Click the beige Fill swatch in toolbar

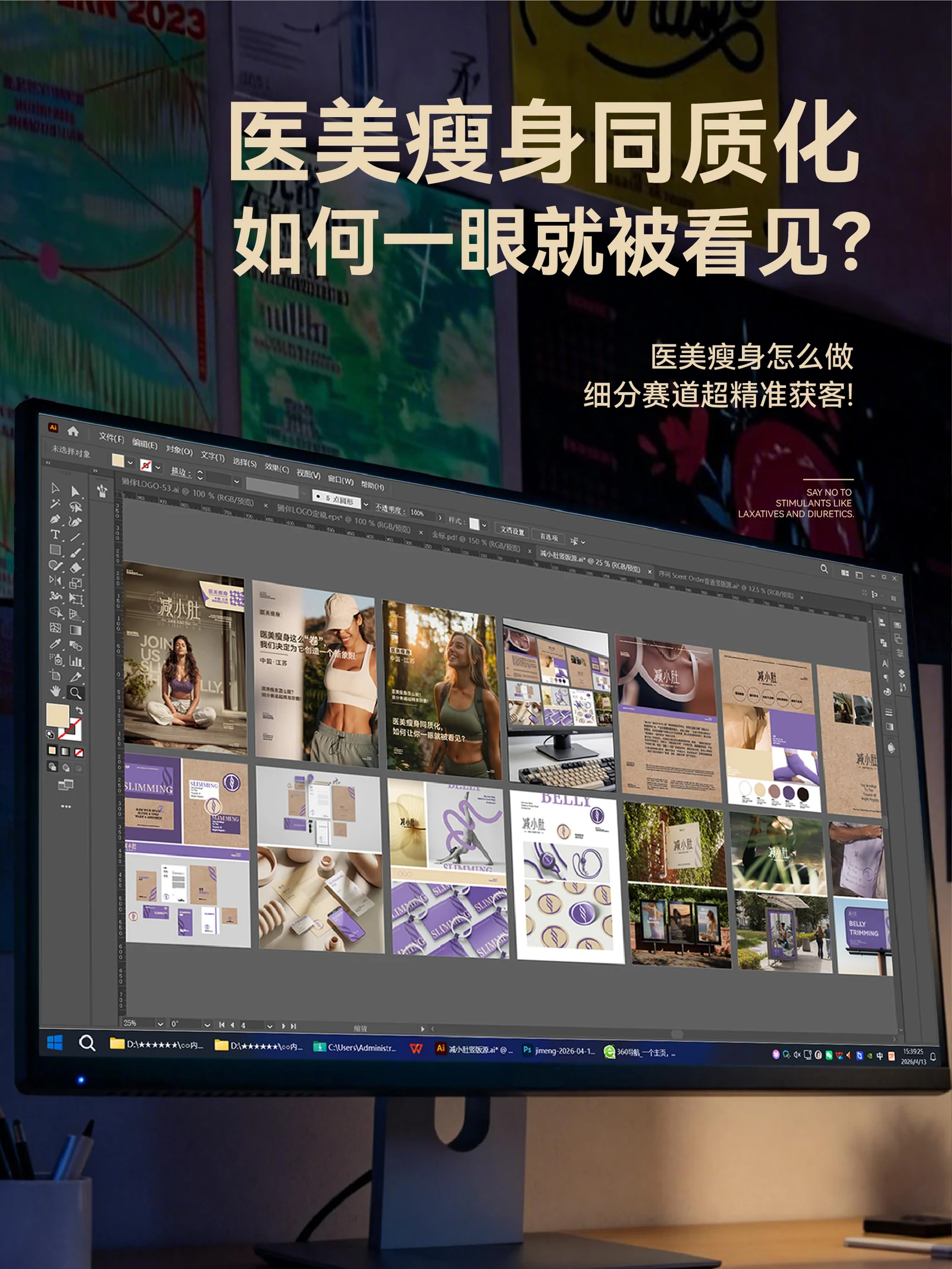point(58,715)
